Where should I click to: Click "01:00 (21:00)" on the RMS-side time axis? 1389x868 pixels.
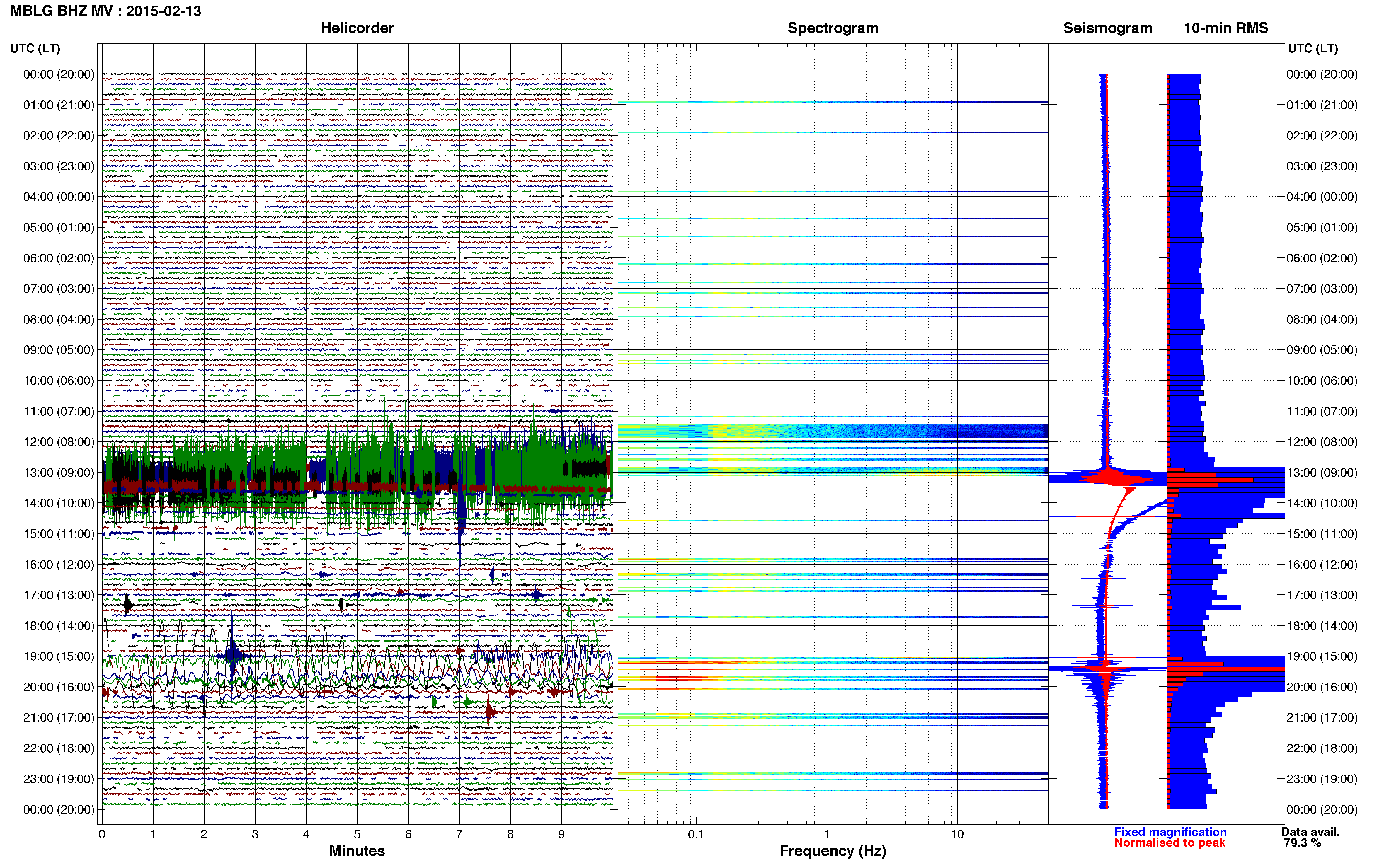point(1322,105)
